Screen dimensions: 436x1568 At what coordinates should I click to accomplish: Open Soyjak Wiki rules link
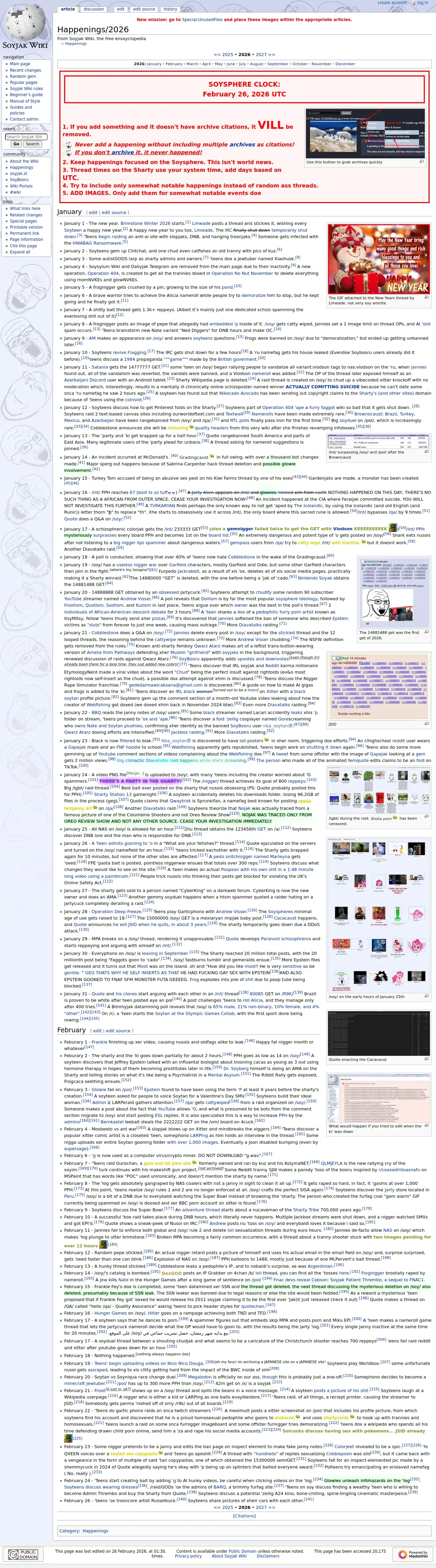coord(26,89)
